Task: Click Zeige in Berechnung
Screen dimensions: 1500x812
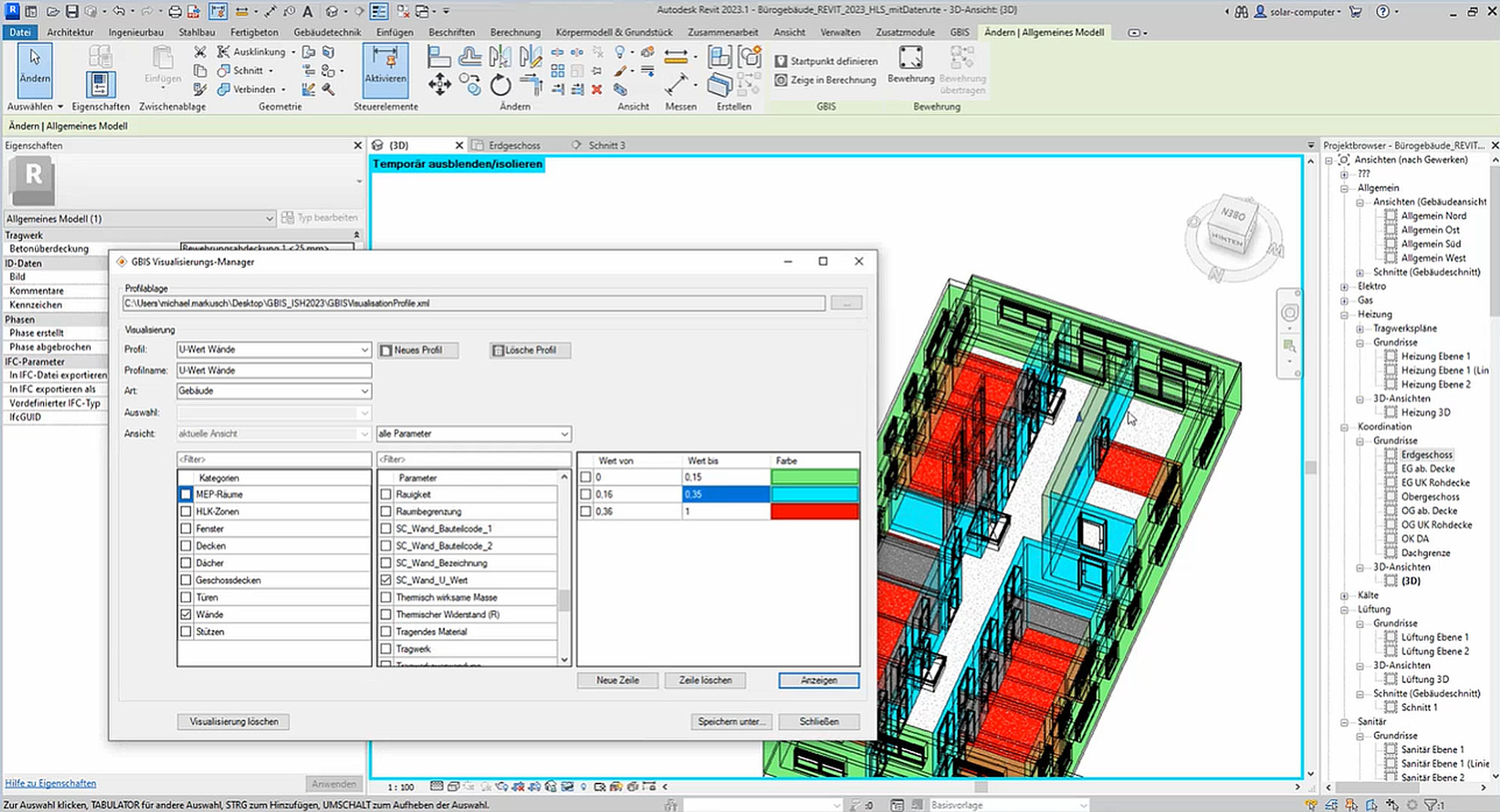Action: pyautogui.click(x=825, y=80)
